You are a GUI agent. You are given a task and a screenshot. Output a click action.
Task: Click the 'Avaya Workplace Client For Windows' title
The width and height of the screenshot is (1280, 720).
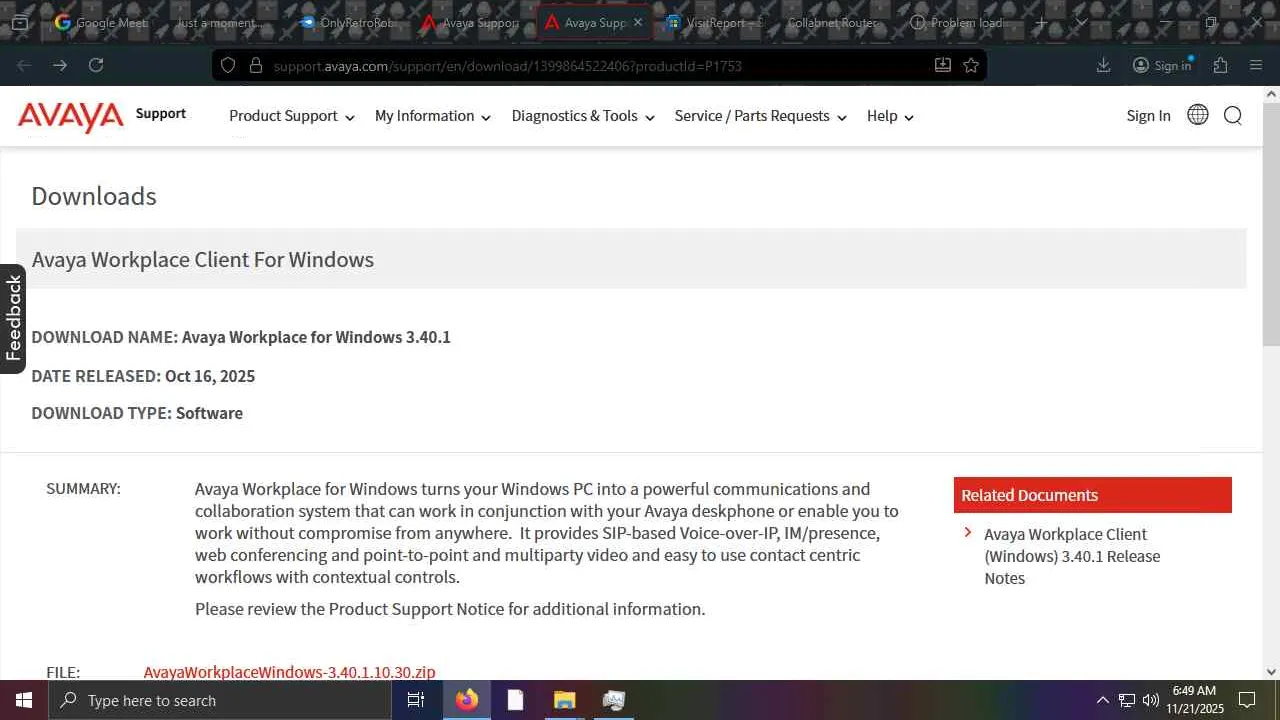tap(203, 260)
